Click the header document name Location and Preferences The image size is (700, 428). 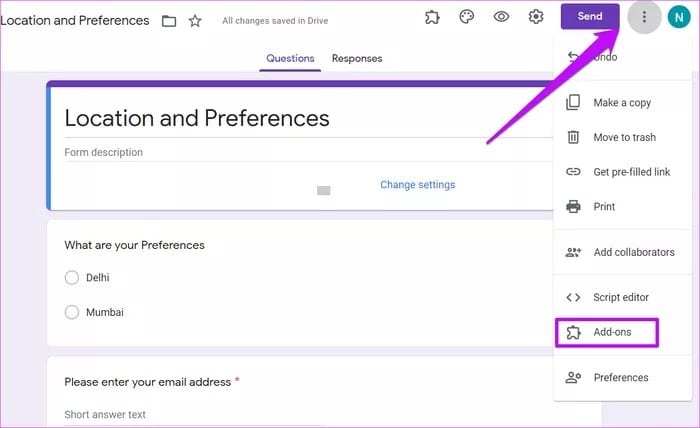(x=75, y=21)
